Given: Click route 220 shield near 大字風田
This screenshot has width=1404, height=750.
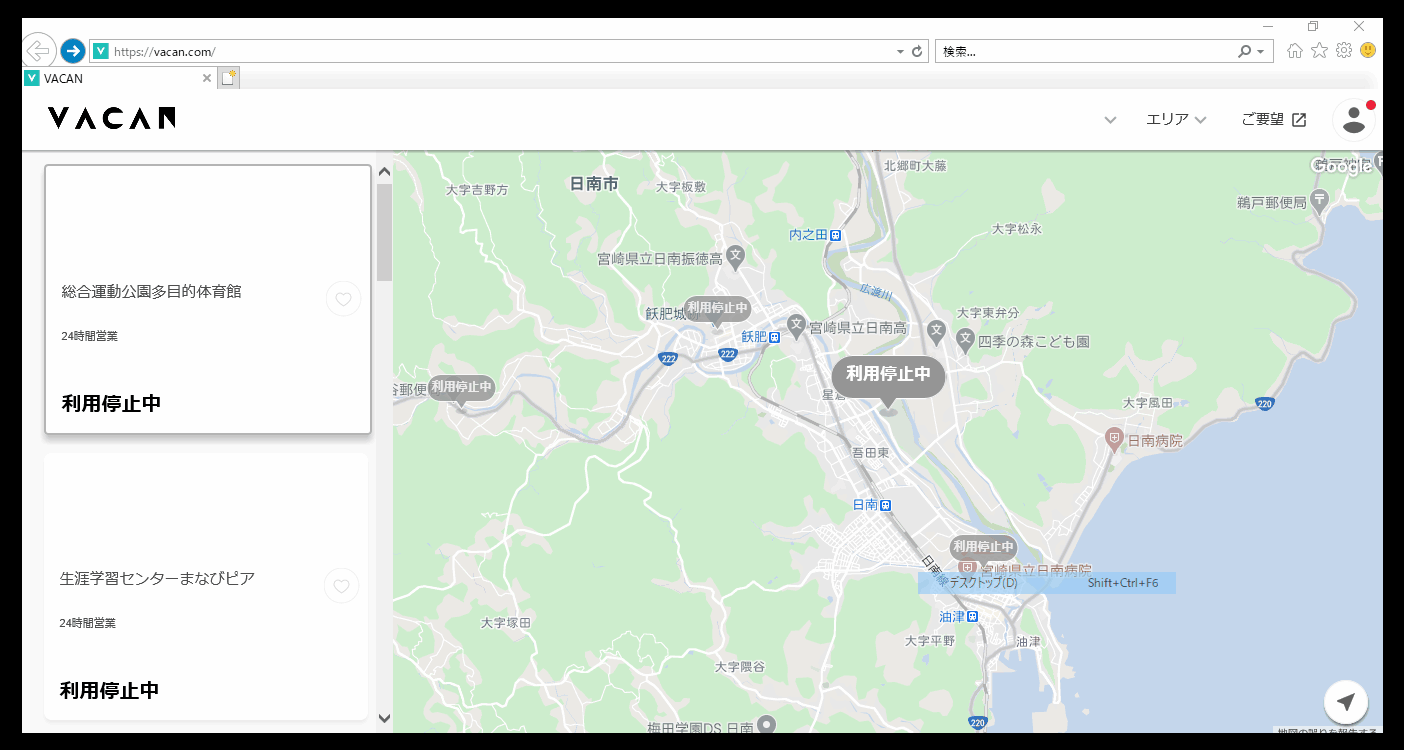Looking at the screenshot, I should click(1265, 404).
